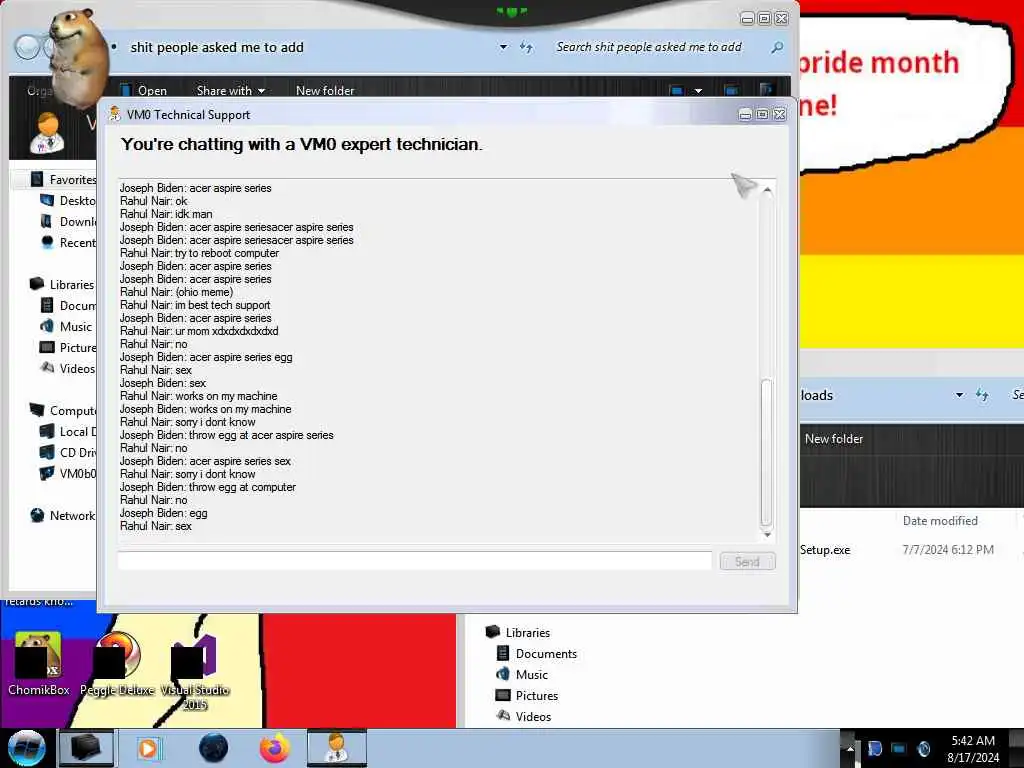
Task: Open Desktop in the Favorites list
Action: [68, 200]
